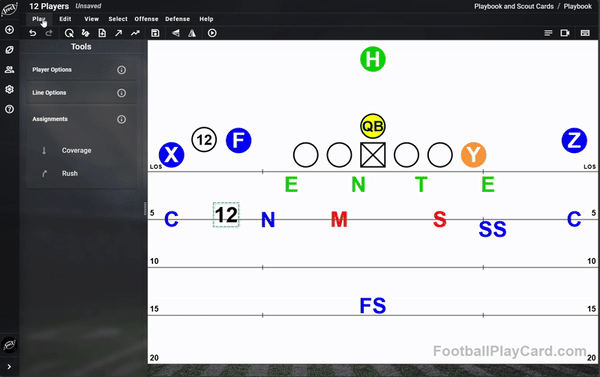Click the add new page icon

pyautogui.click(x=102, y=33)
